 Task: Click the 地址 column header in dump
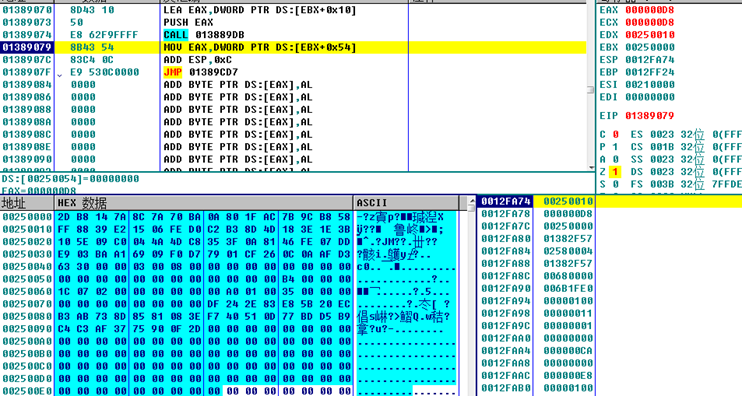(27, 203)
